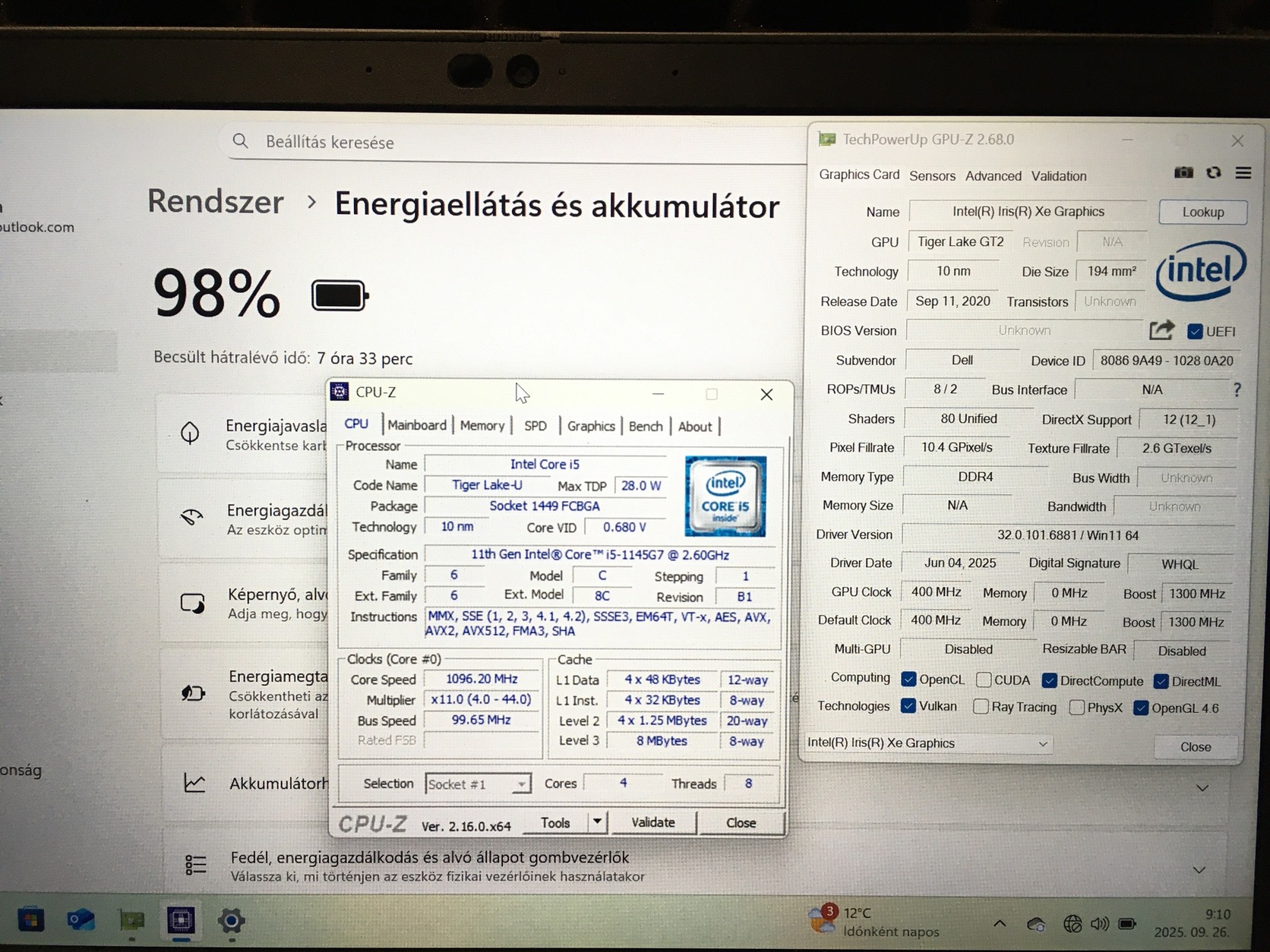This screenshot has width=1270, height=952.
Task: Toggle the DirectML checkbox
Action: click(x=1161, y=681)
